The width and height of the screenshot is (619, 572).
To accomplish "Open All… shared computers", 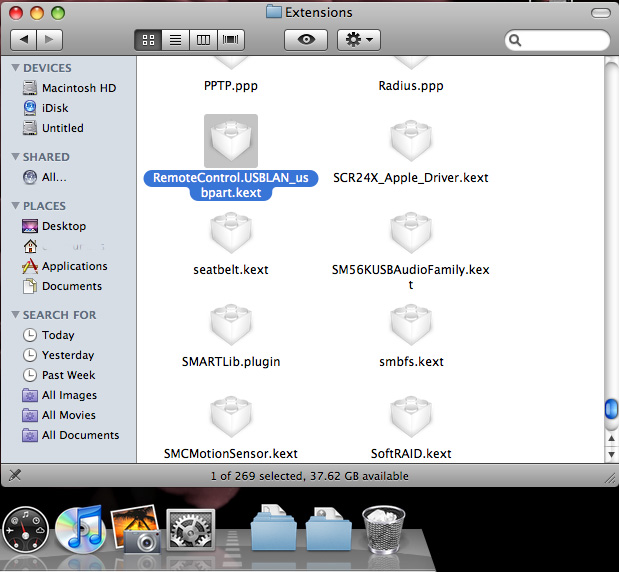I will tap(44, 177).
